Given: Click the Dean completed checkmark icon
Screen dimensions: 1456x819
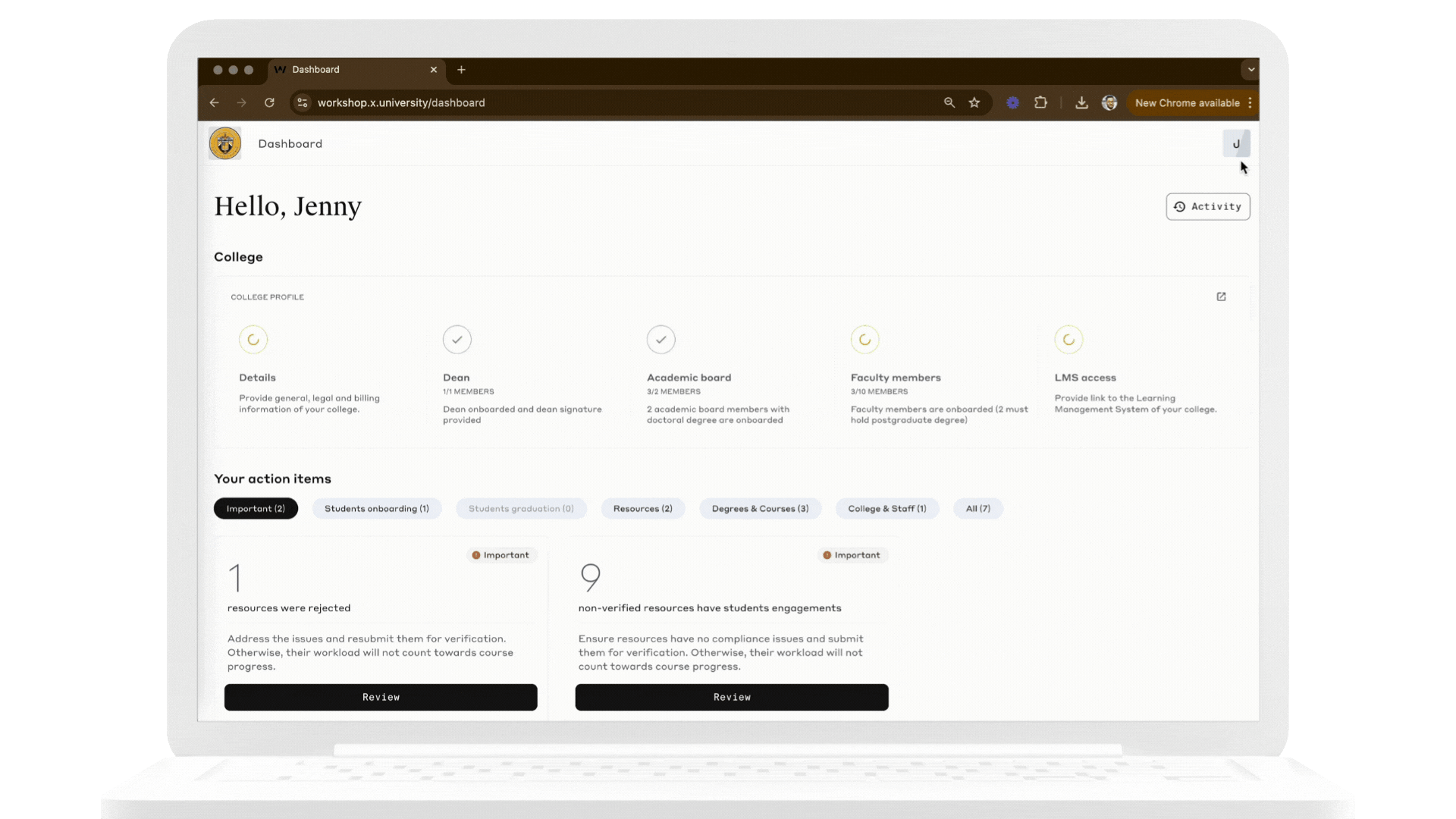Looking at the screenshot, I should (457, 340).
